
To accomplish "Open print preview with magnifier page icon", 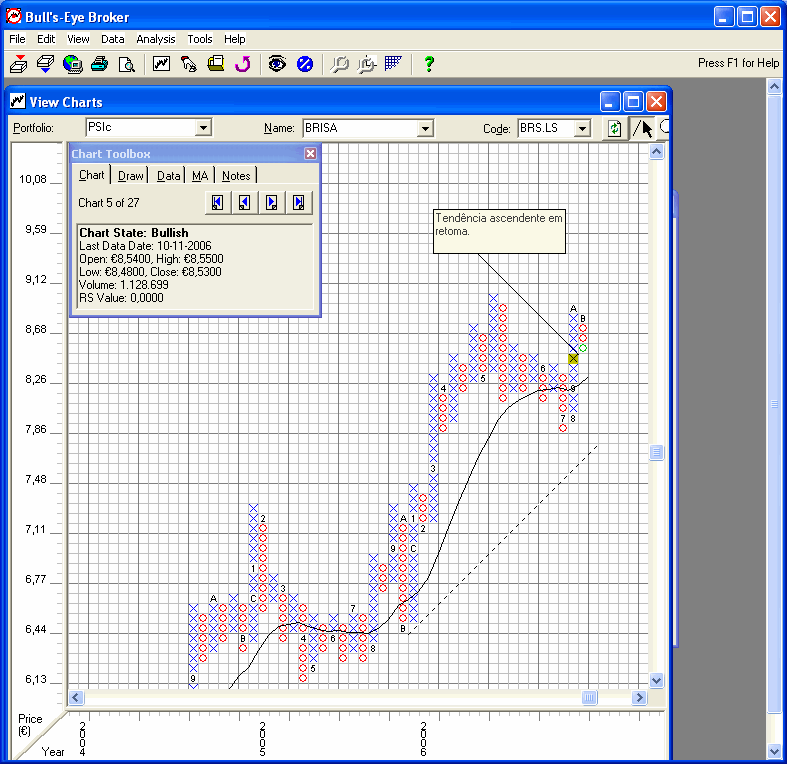I will pos(126,64).
